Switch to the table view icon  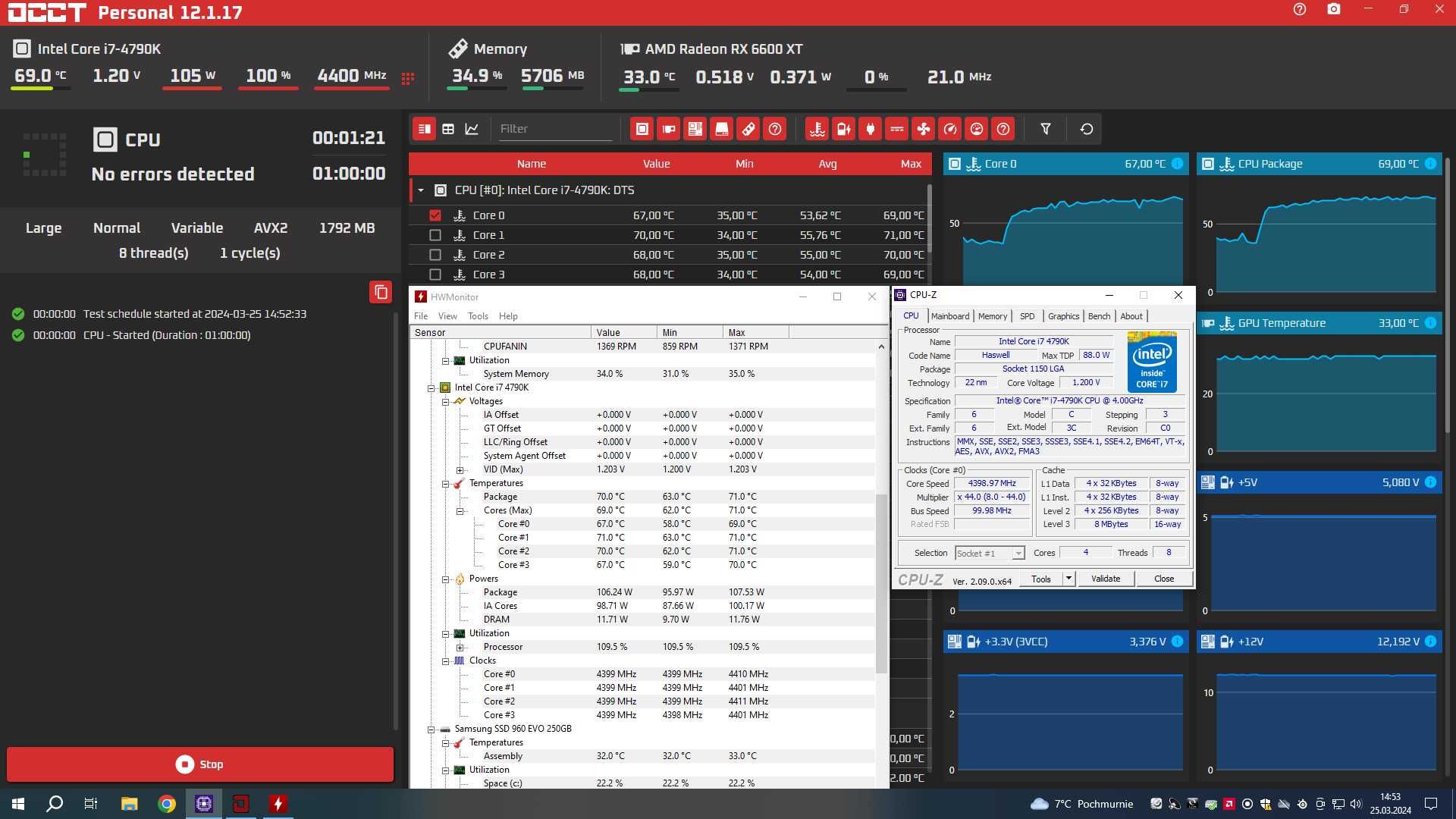coord(448,129)
